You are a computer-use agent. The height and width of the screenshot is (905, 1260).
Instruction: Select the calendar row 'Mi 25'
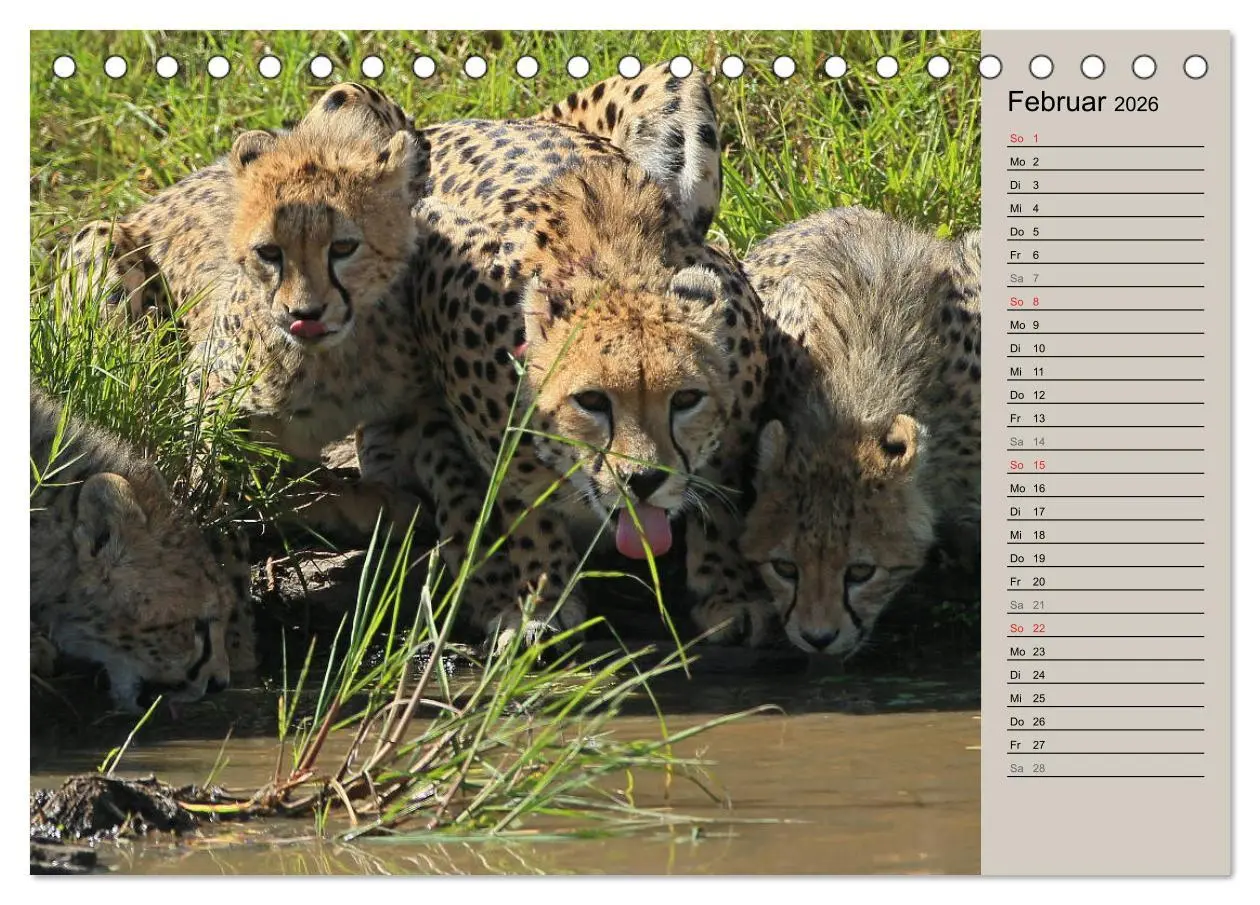coord(1105,698)
